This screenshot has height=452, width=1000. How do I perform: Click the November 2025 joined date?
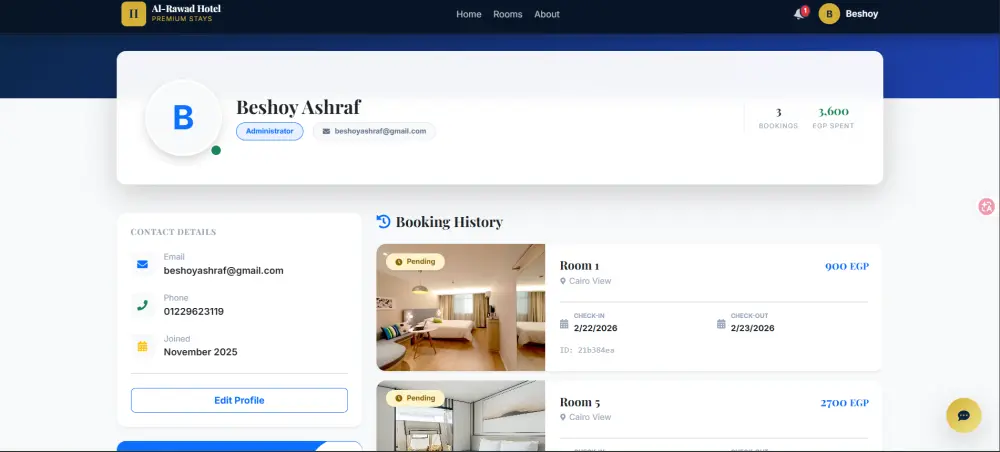[x=200, y=352]
